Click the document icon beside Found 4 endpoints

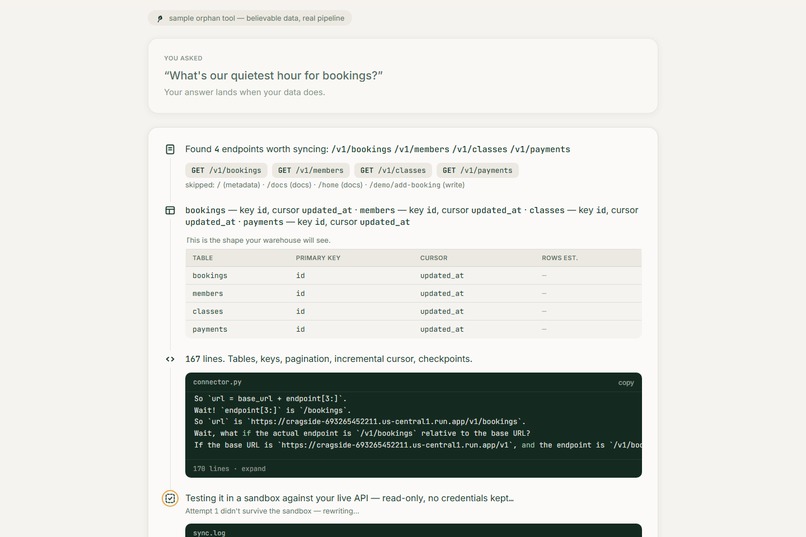pos(170,149)
